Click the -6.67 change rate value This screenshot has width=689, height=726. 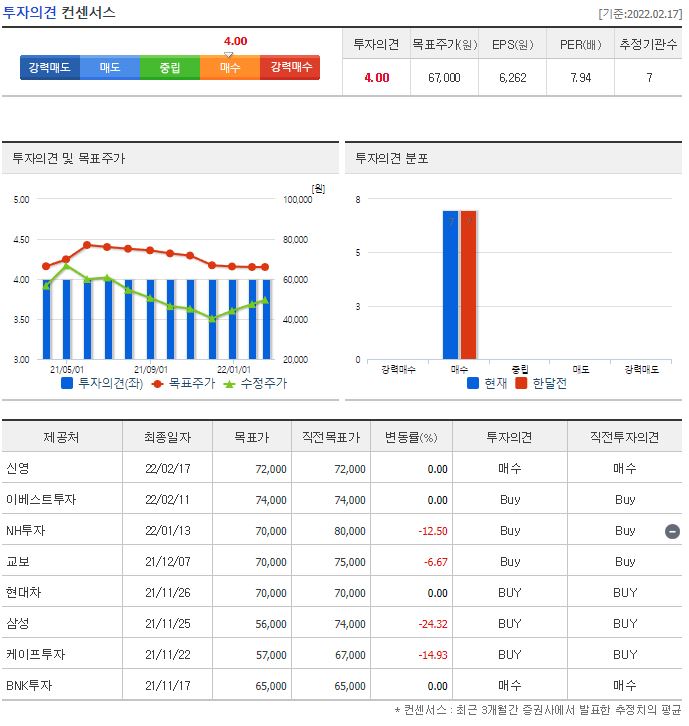[x=436, y=562]
